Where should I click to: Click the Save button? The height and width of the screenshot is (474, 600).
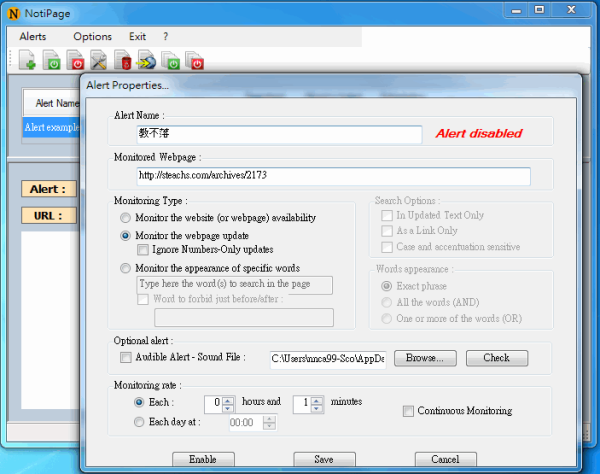324,459
